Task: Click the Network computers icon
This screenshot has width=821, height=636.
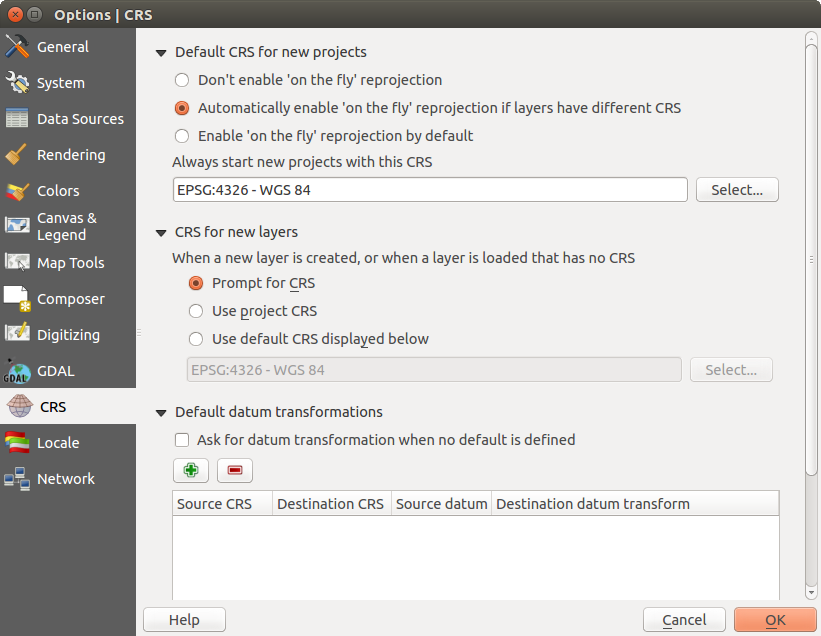Action: tap(17, 479)
